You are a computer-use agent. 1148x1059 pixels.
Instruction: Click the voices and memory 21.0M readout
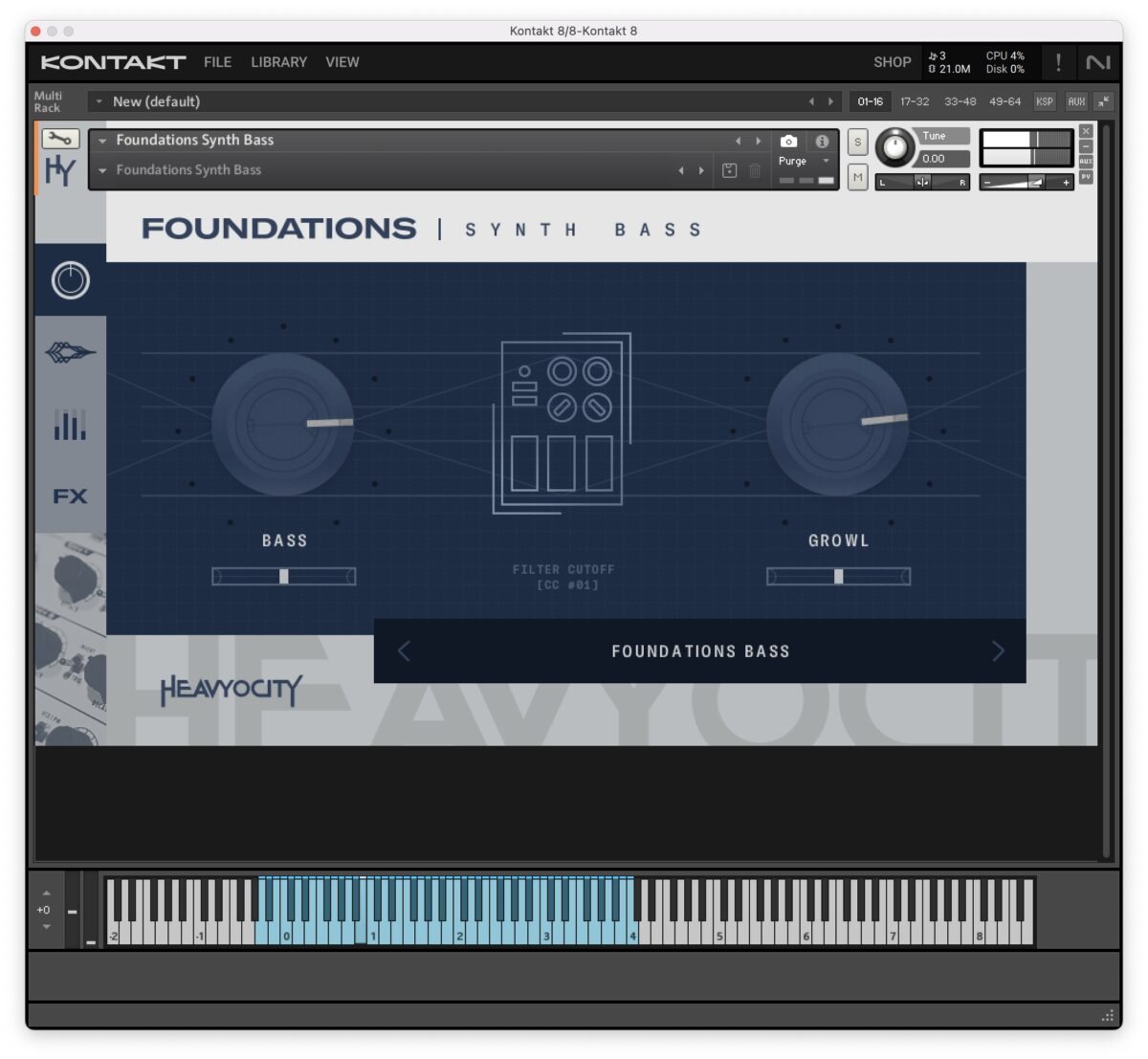[x=950, y=62]
